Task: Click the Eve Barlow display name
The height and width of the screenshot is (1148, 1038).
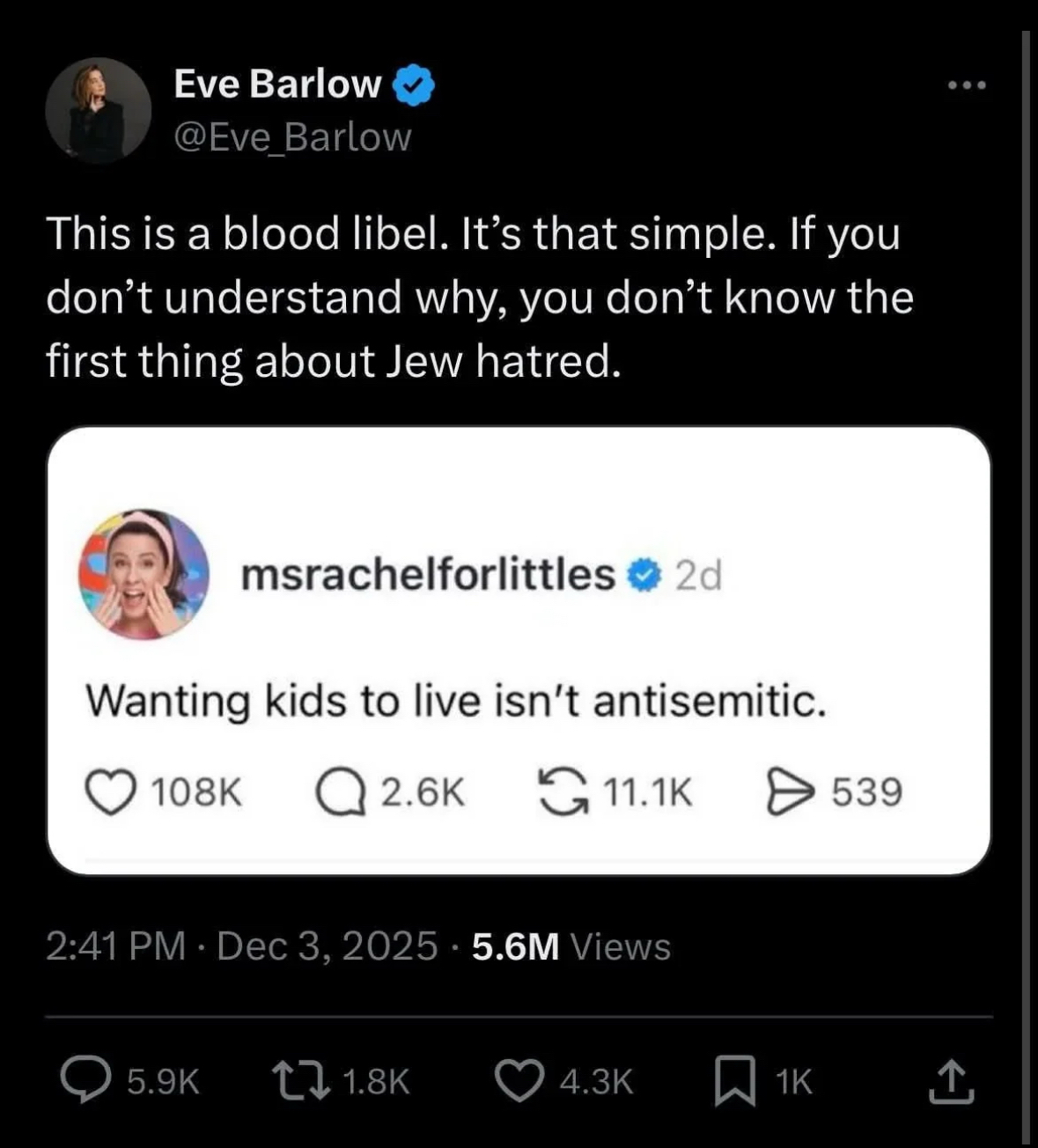Action: click(x=277, y=85)
